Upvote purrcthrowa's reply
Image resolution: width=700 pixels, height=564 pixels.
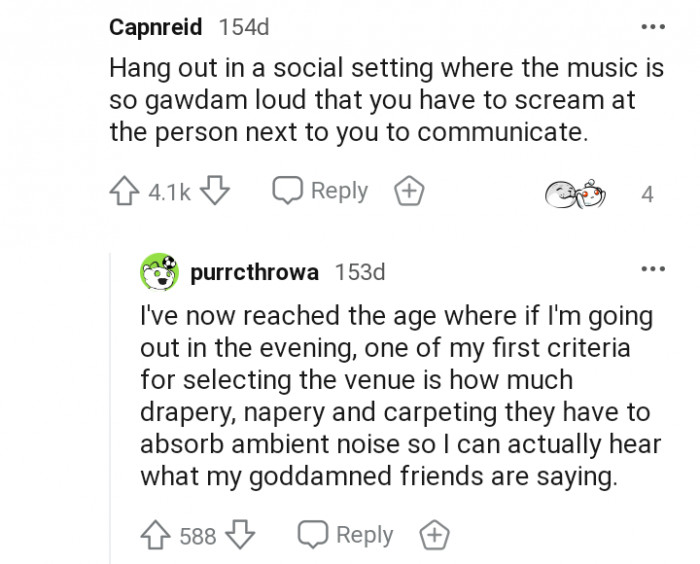pos(154,536)
